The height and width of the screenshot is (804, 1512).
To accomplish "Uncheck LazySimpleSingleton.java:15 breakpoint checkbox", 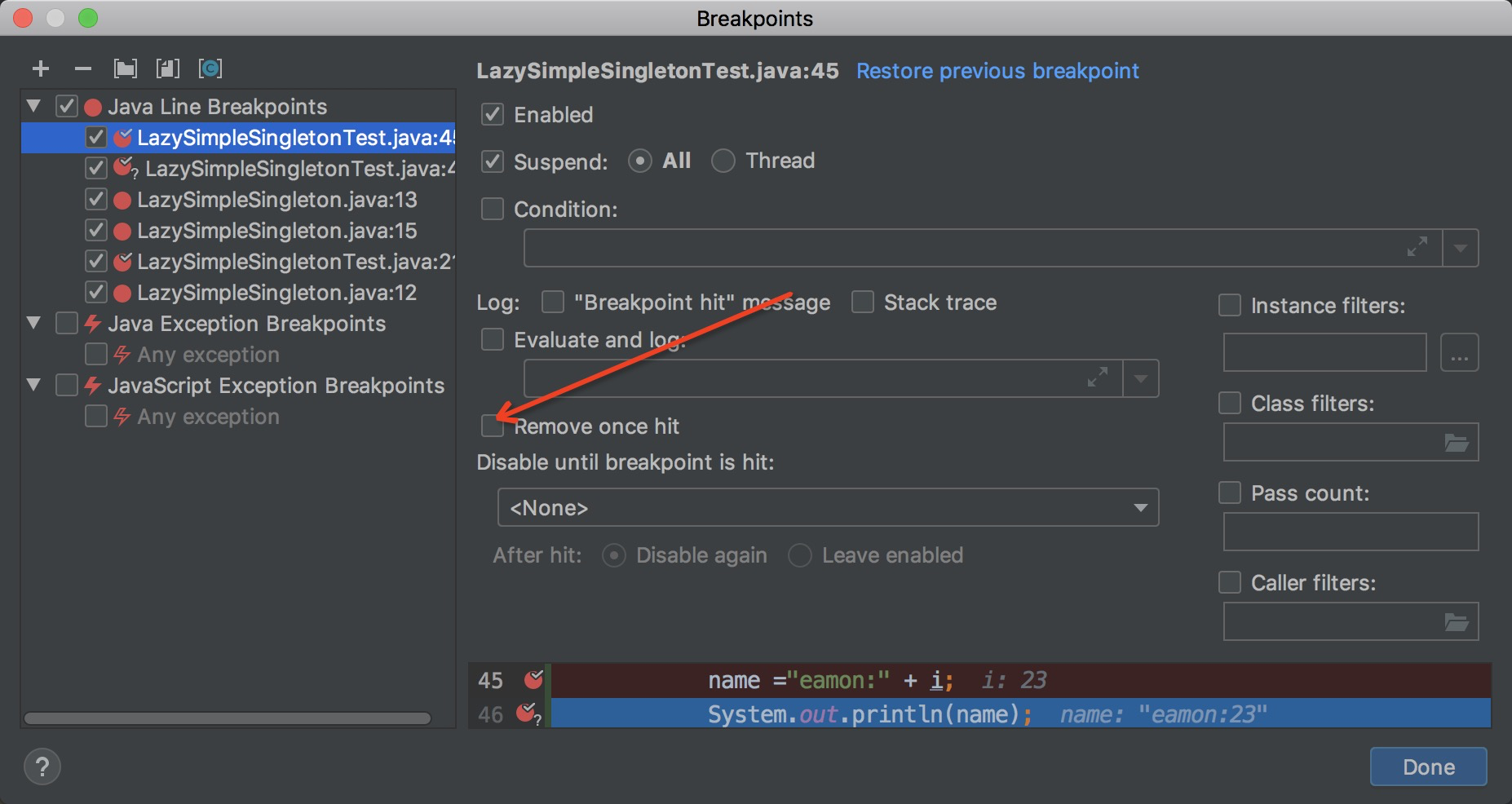I will (96, 231).
